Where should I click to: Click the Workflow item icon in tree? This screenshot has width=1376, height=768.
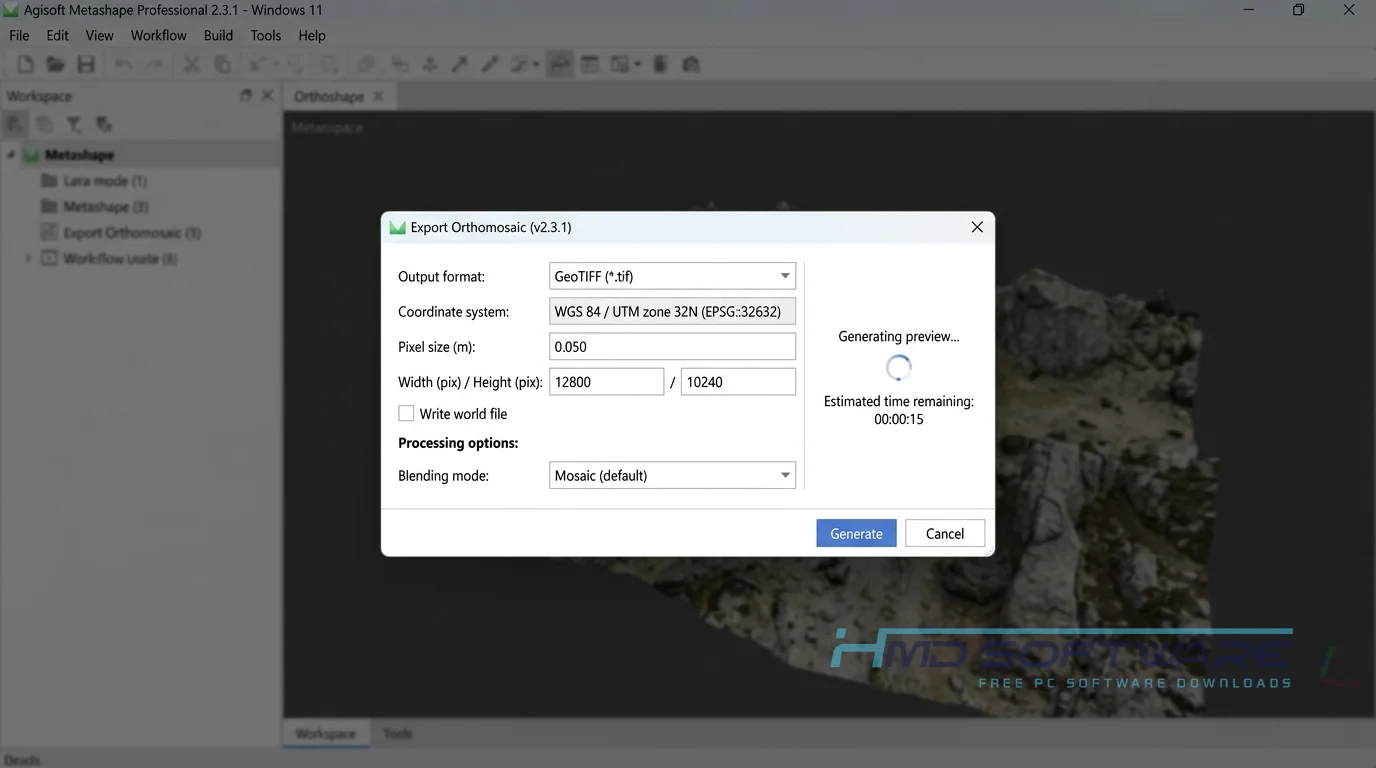pos(48,258)
